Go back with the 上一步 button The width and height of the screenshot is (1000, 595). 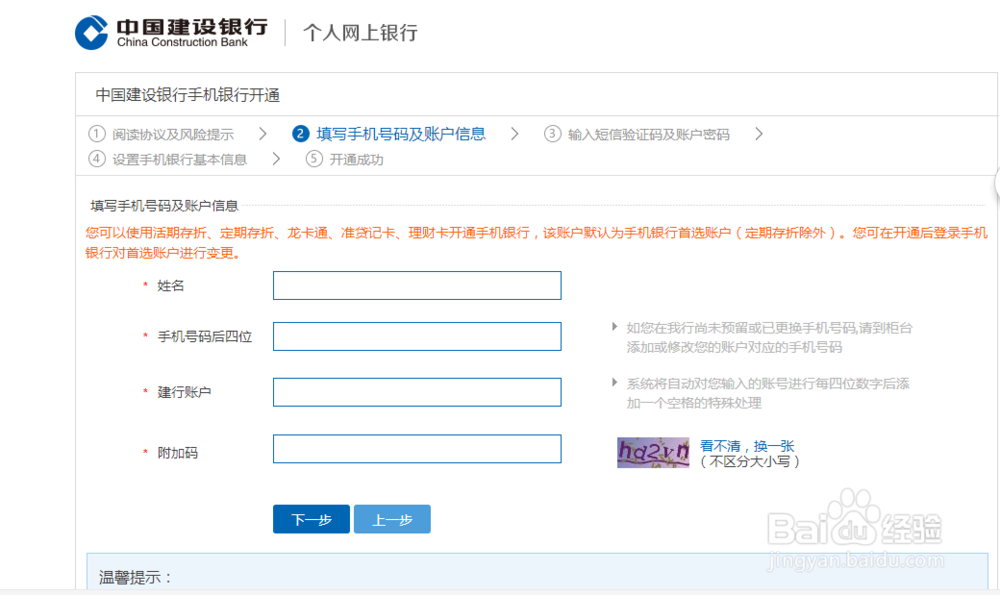click(392, 519)
